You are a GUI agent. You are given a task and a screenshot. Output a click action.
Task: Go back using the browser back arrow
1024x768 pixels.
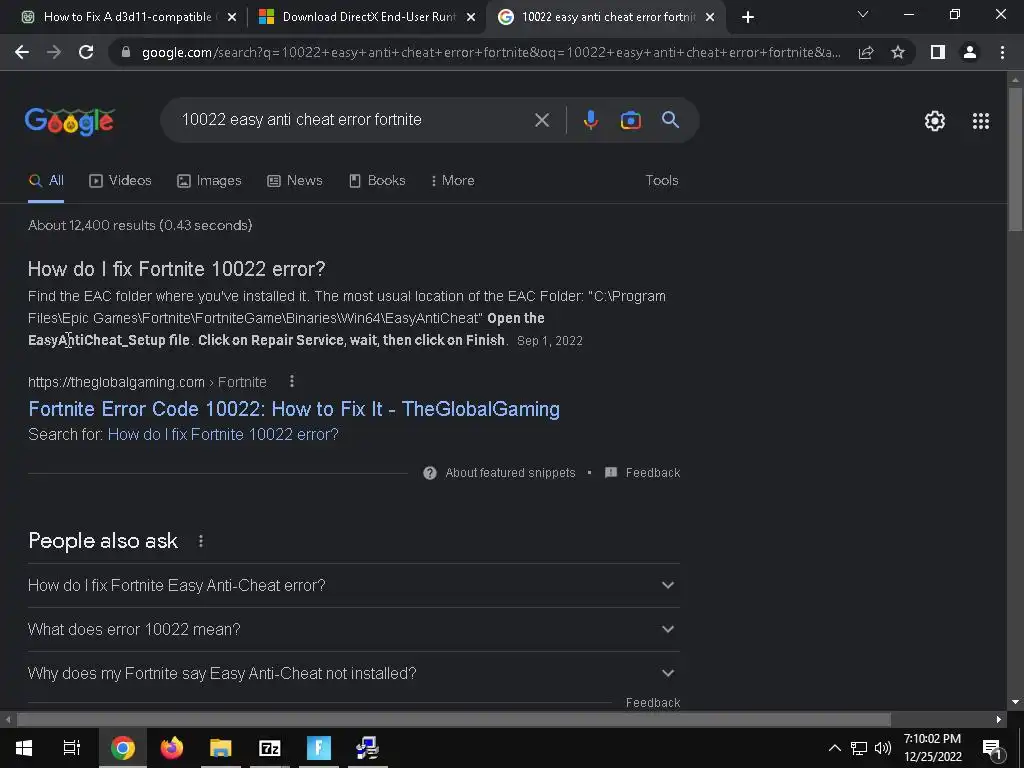(22, 52)
